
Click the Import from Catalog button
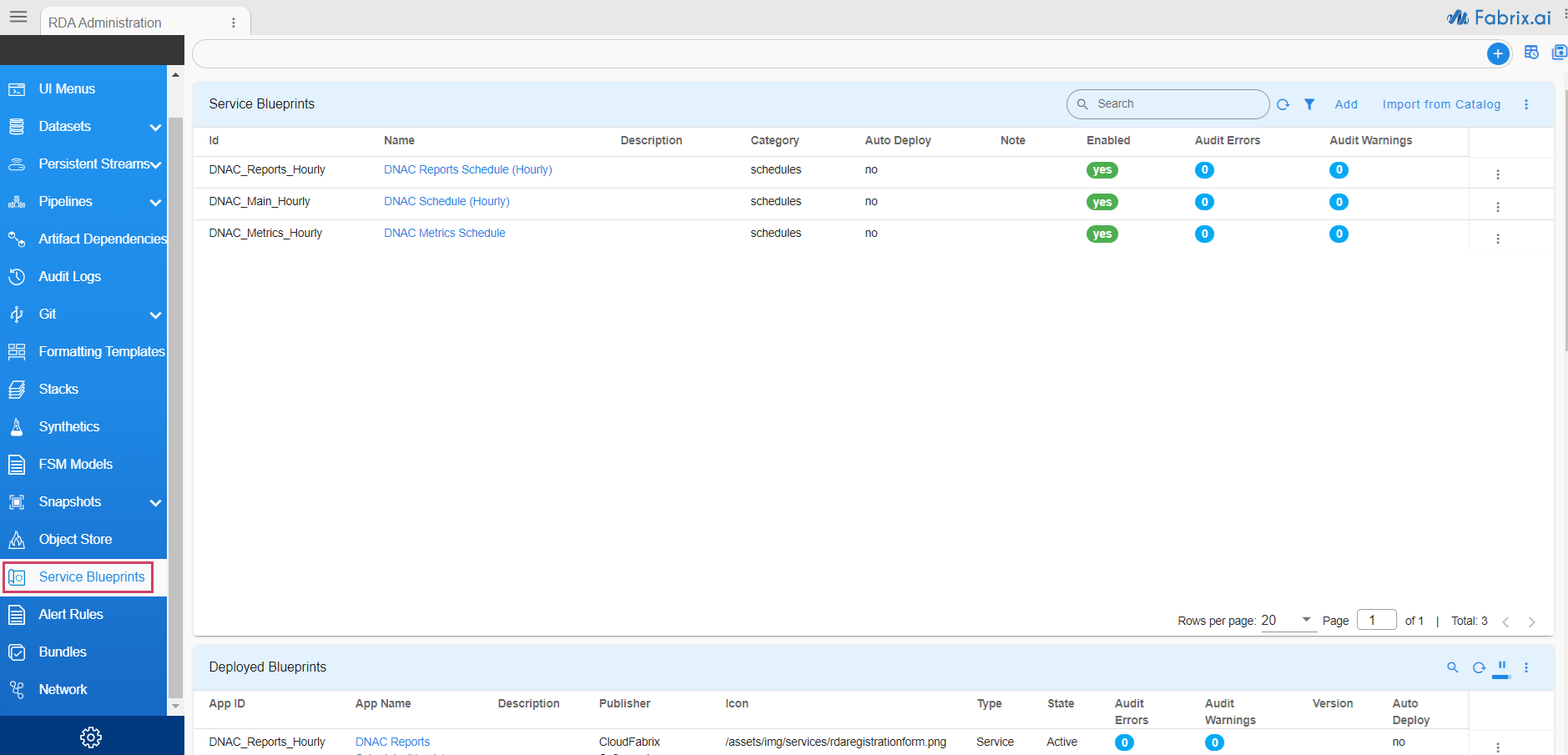(x=1441, y=104)
